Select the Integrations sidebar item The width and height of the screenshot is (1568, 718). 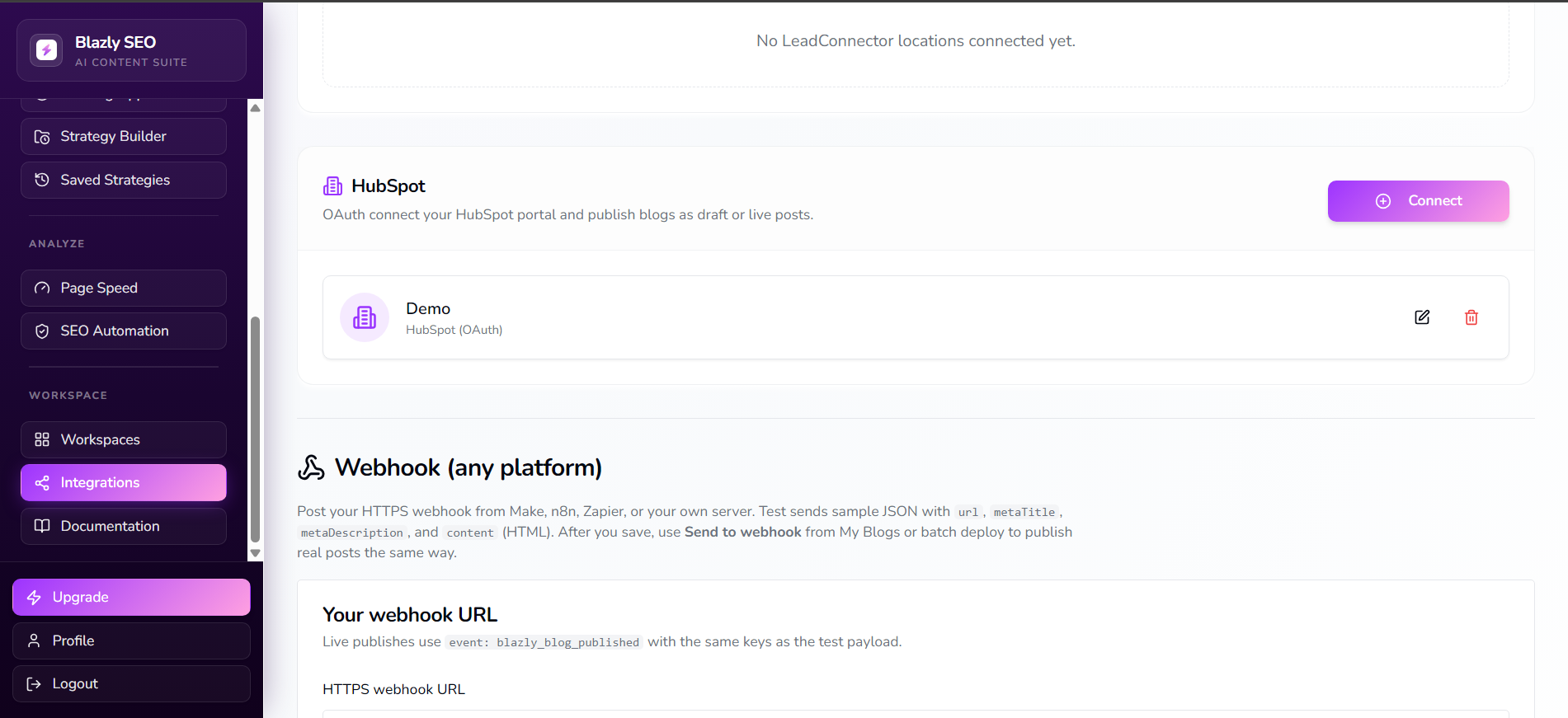tap(124, 482)
